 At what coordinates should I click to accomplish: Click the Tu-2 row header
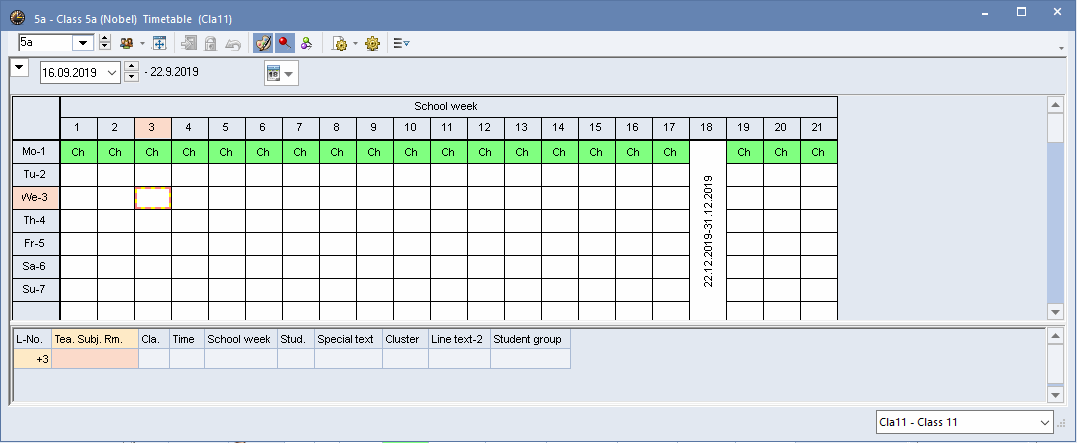point(36,175)
